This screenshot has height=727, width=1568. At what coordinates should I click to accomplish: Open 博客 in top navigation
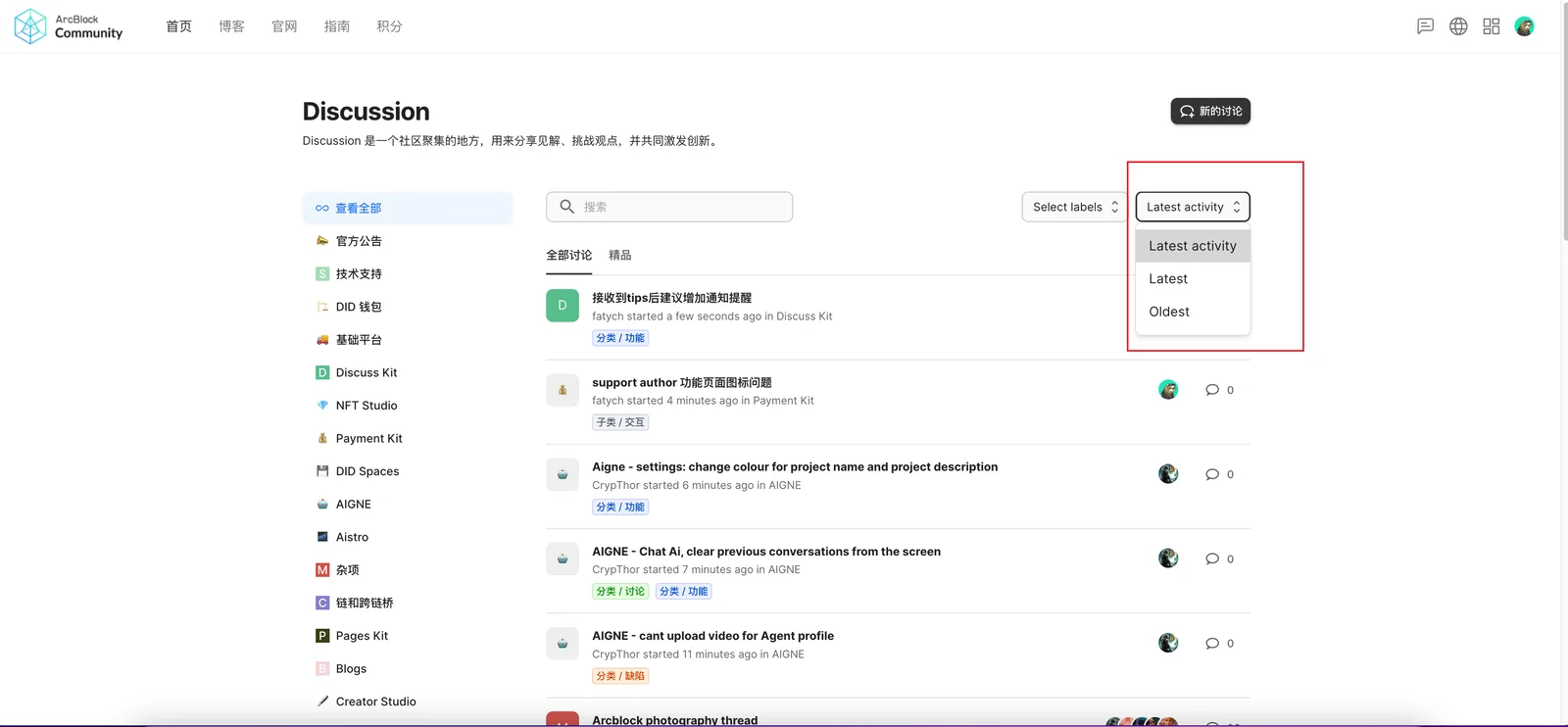pos(231,26)
